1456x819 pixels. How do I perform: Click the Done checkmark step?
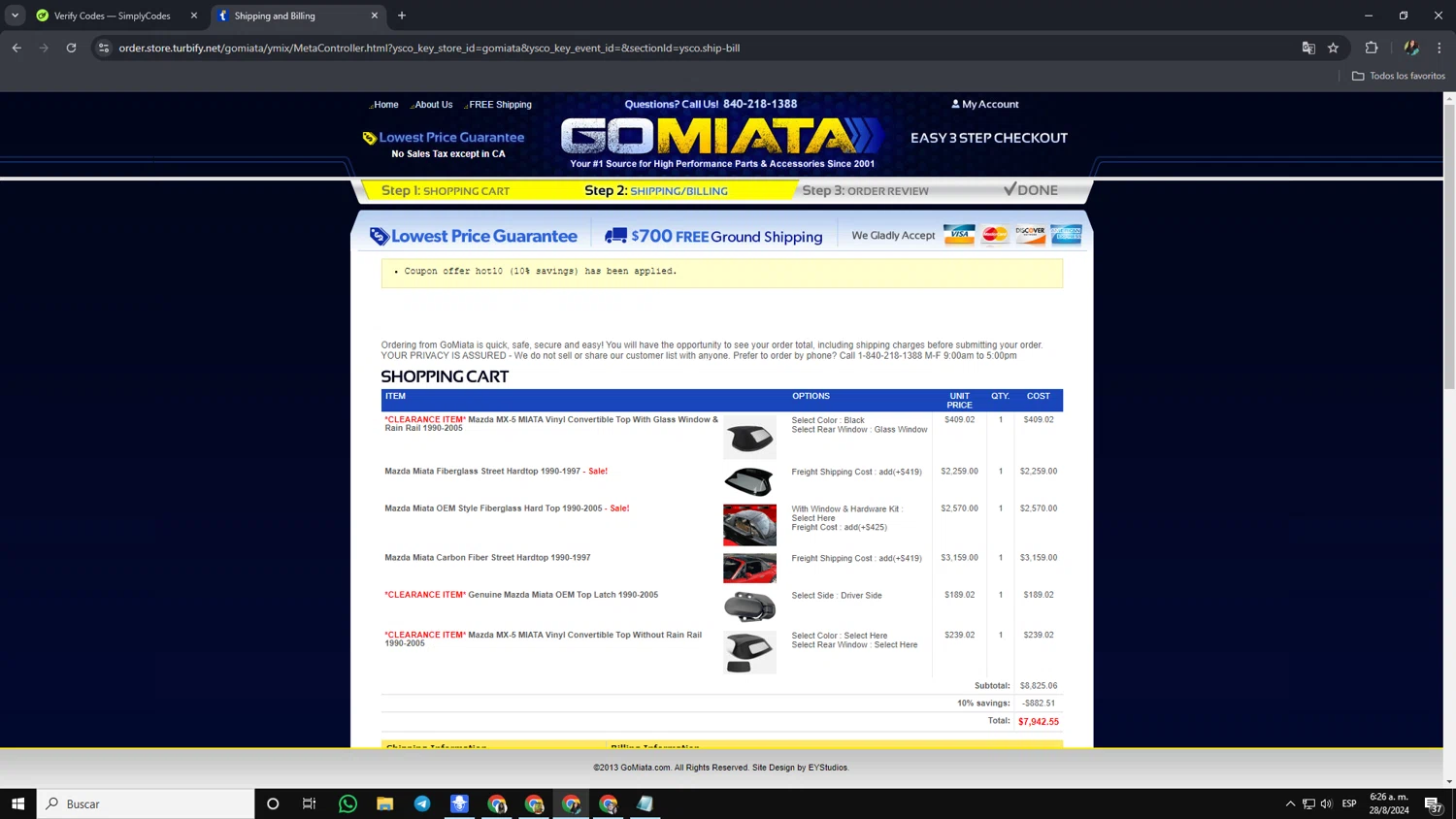pos(1030,190)
